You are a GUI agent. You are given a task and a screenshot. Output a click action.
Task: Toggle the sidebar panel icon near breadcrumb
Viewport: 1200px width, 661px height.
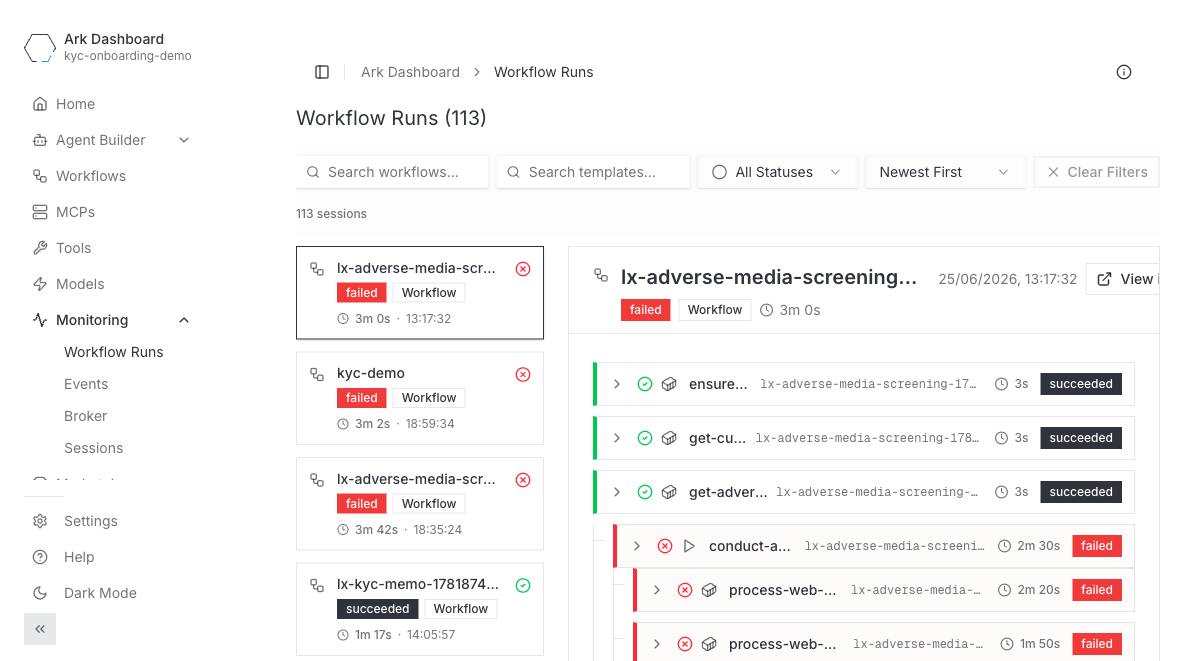tap(322, 72)
